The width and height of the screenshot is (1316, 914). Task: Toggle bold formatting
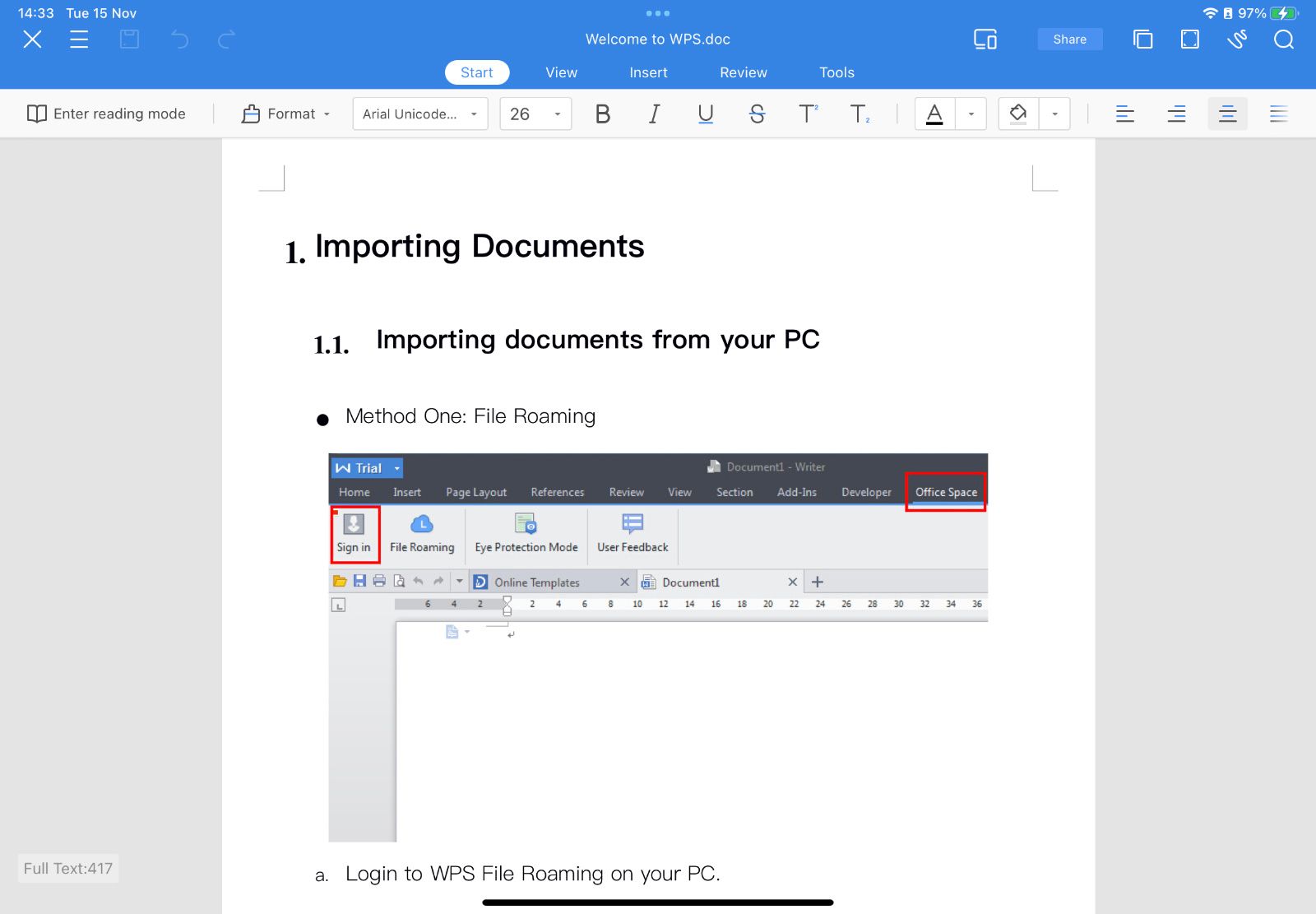(x=603, y=114)
